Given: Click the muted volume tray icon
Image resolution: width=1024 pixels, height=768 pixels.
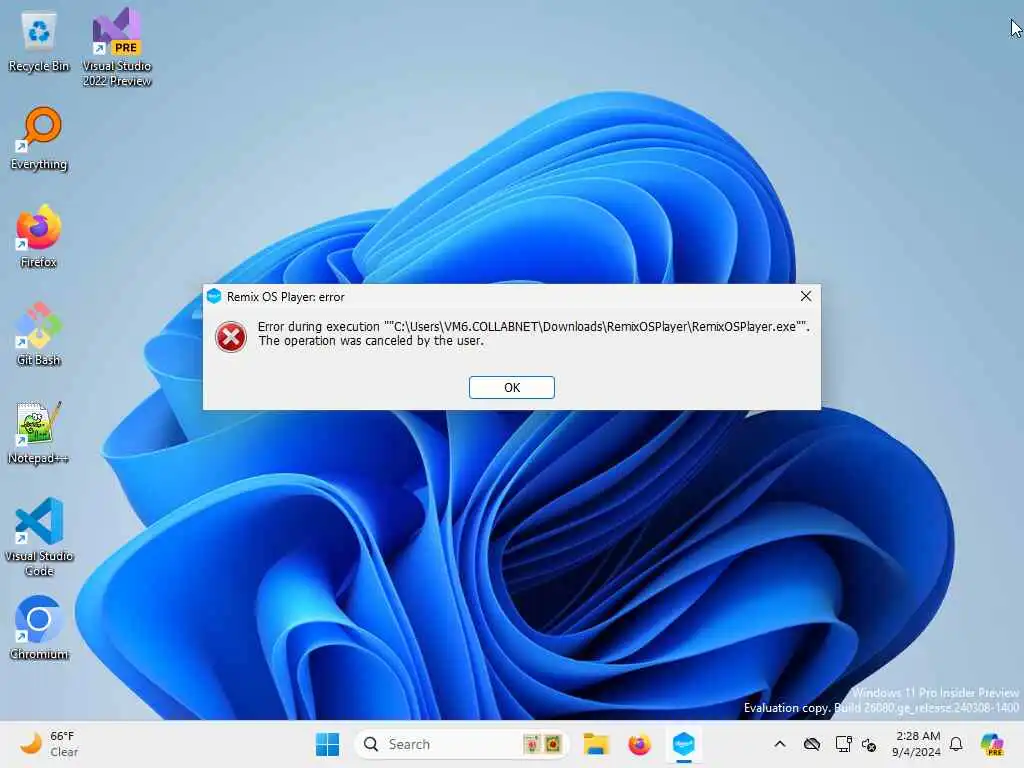Looking at the screenshot, I should (x=869, y=744).
